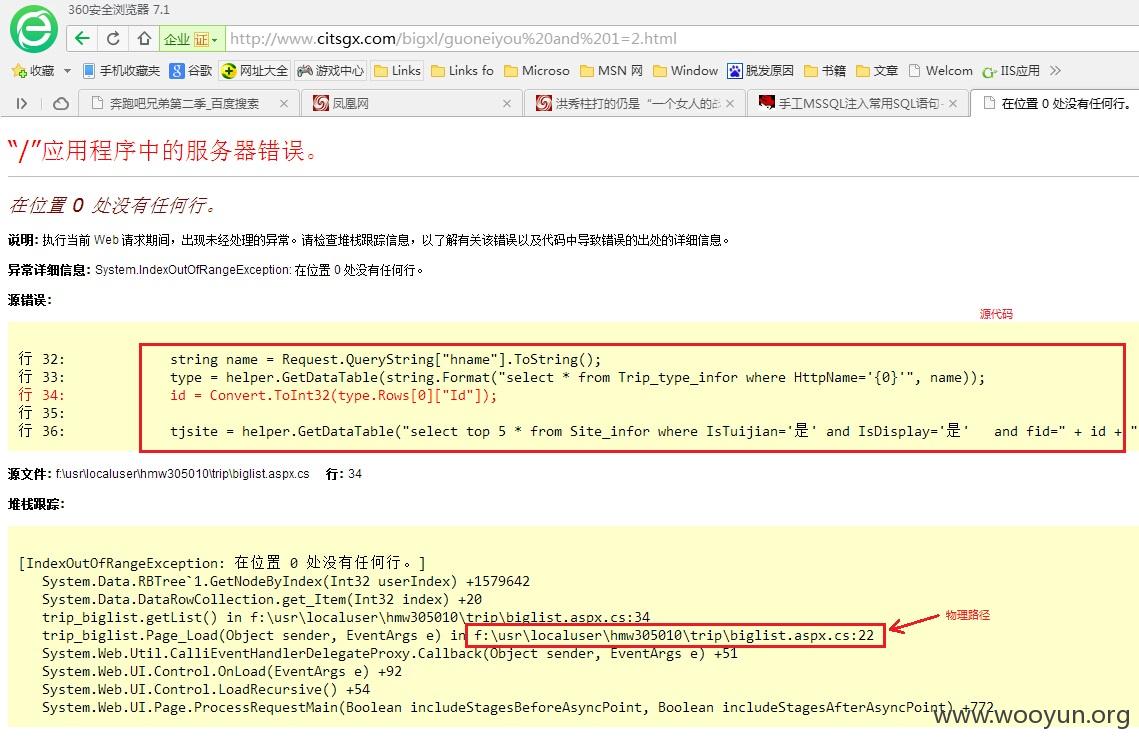Click the [IndexOutOfRangeException line in the stack trace

[x=222, y=563]
